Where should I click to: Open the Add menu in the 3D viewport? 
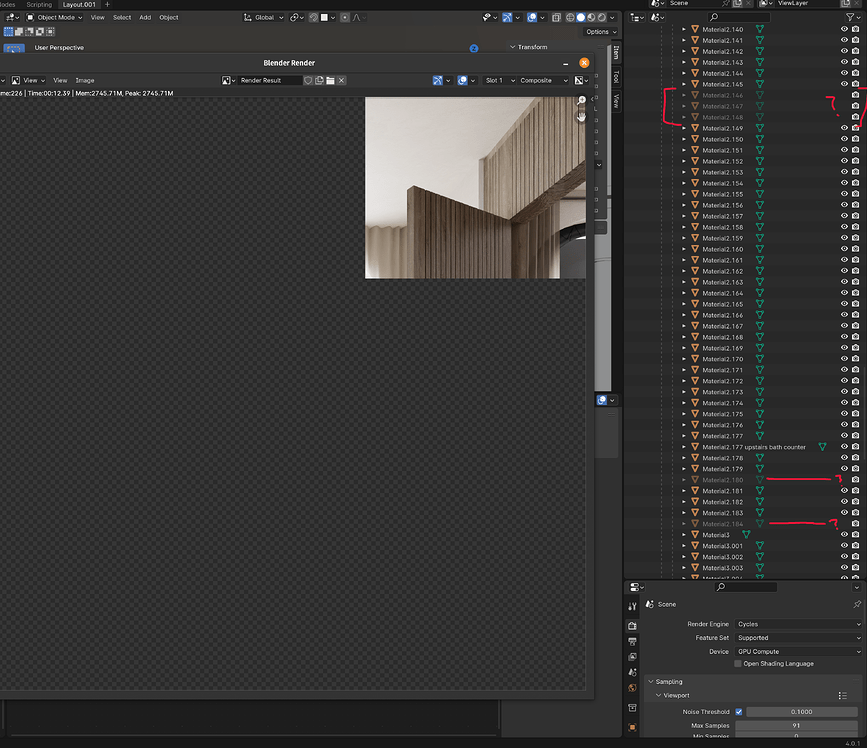click(145, 17)
